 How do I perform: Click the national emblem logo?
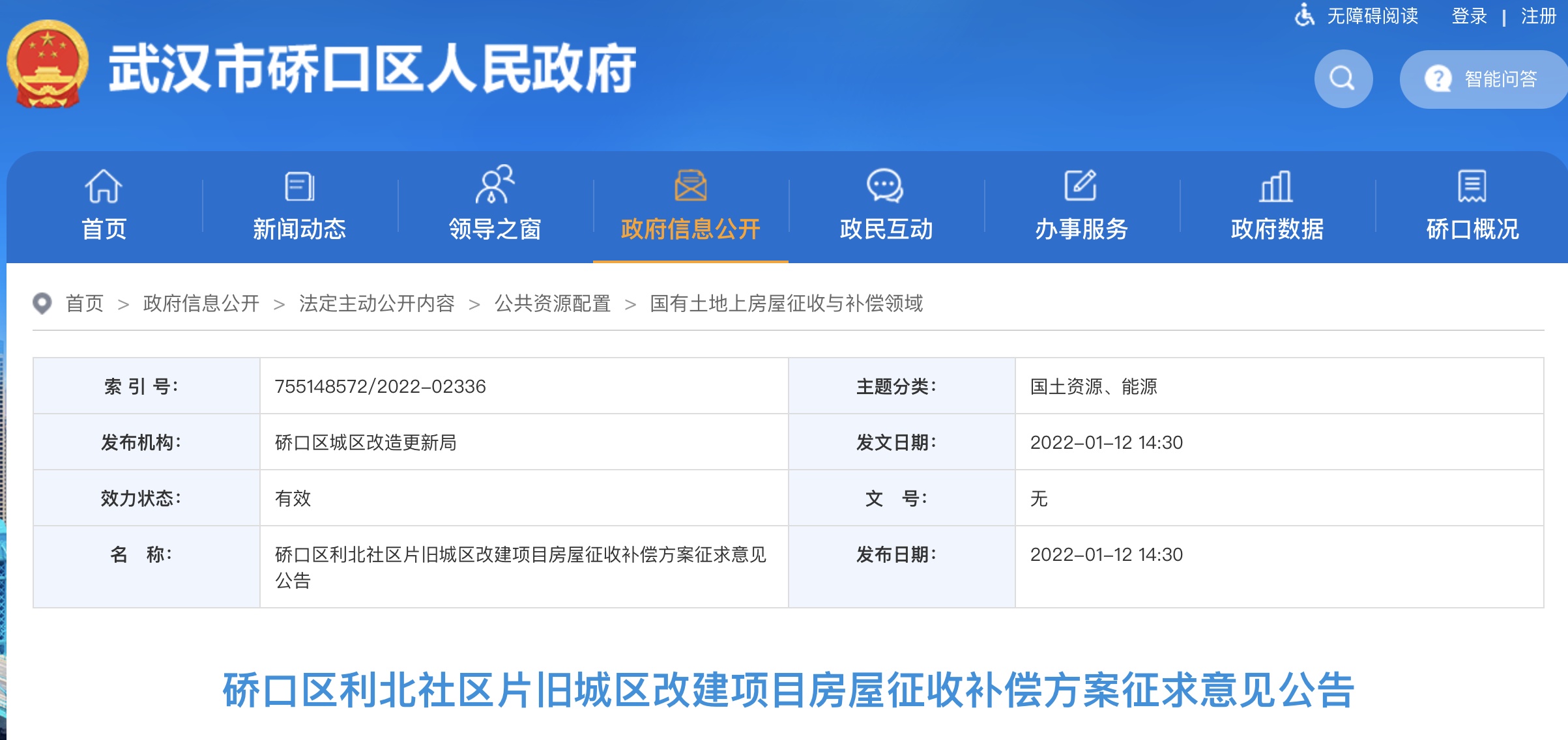[x=48, y=64]
